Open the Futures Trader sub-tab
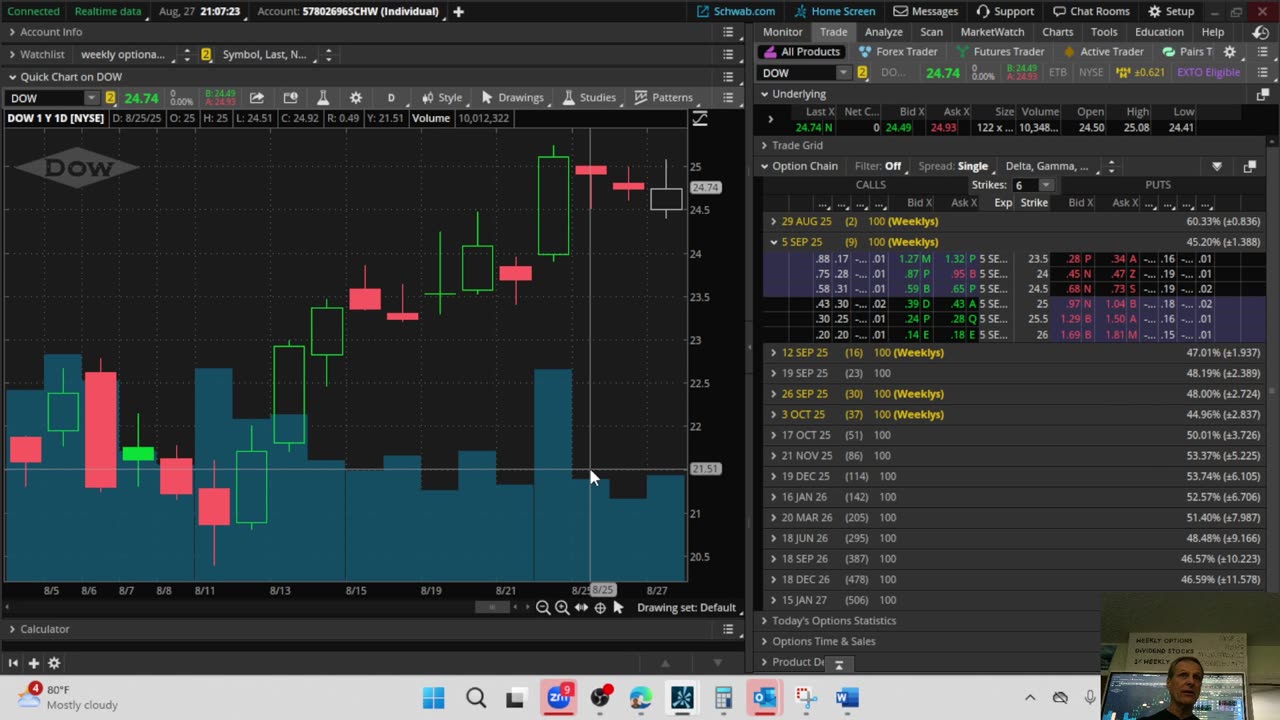 point(1000,52)
